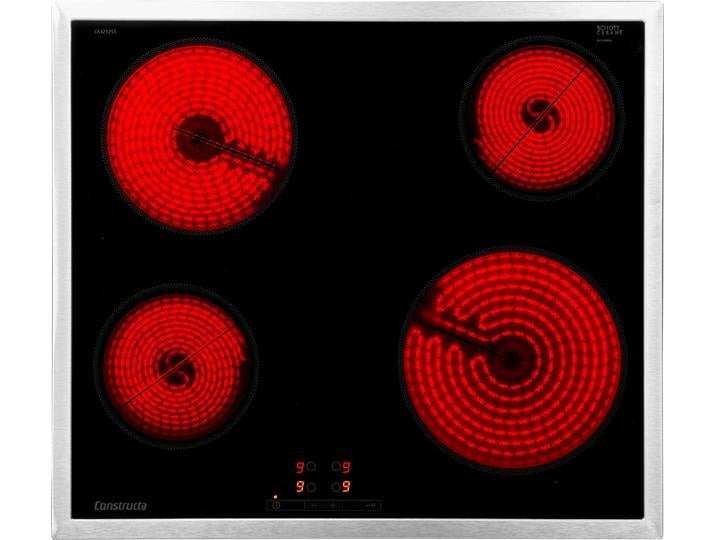Tap the power indicator light above power key
Image resolution: width=716 pixels, height=540 pixels.
(x=275, y=497)
